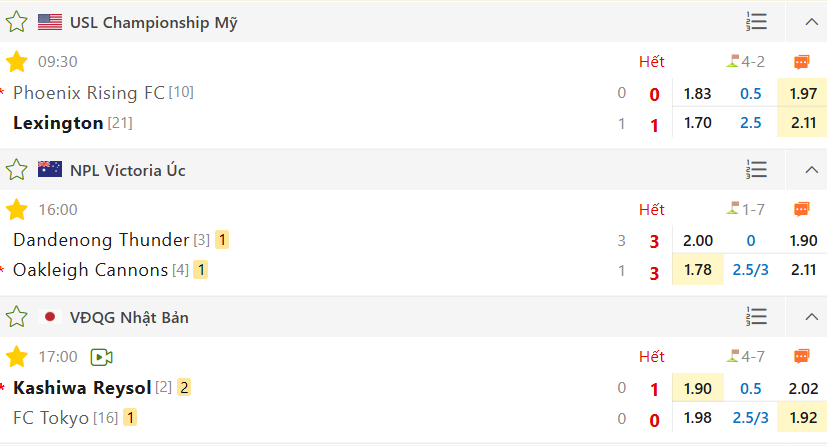Viewport: 827px width, 446px height.
Task: Click orange chat icon in Dandenong Thunder match
Action: [x=801, y=209]
